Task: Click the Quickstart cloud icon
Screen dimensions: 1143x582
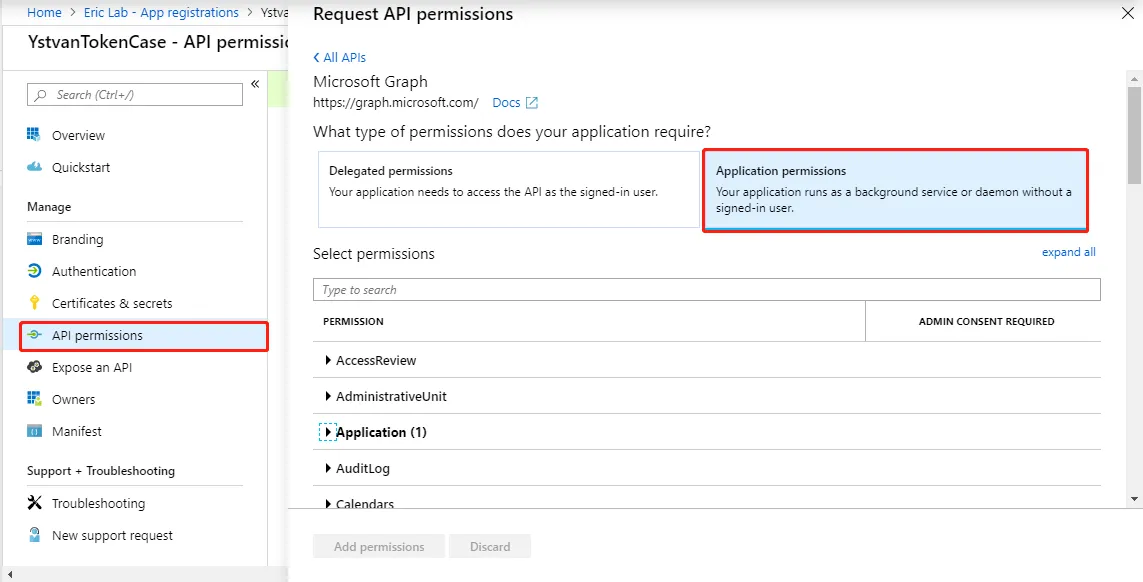Action: point(34,167)
